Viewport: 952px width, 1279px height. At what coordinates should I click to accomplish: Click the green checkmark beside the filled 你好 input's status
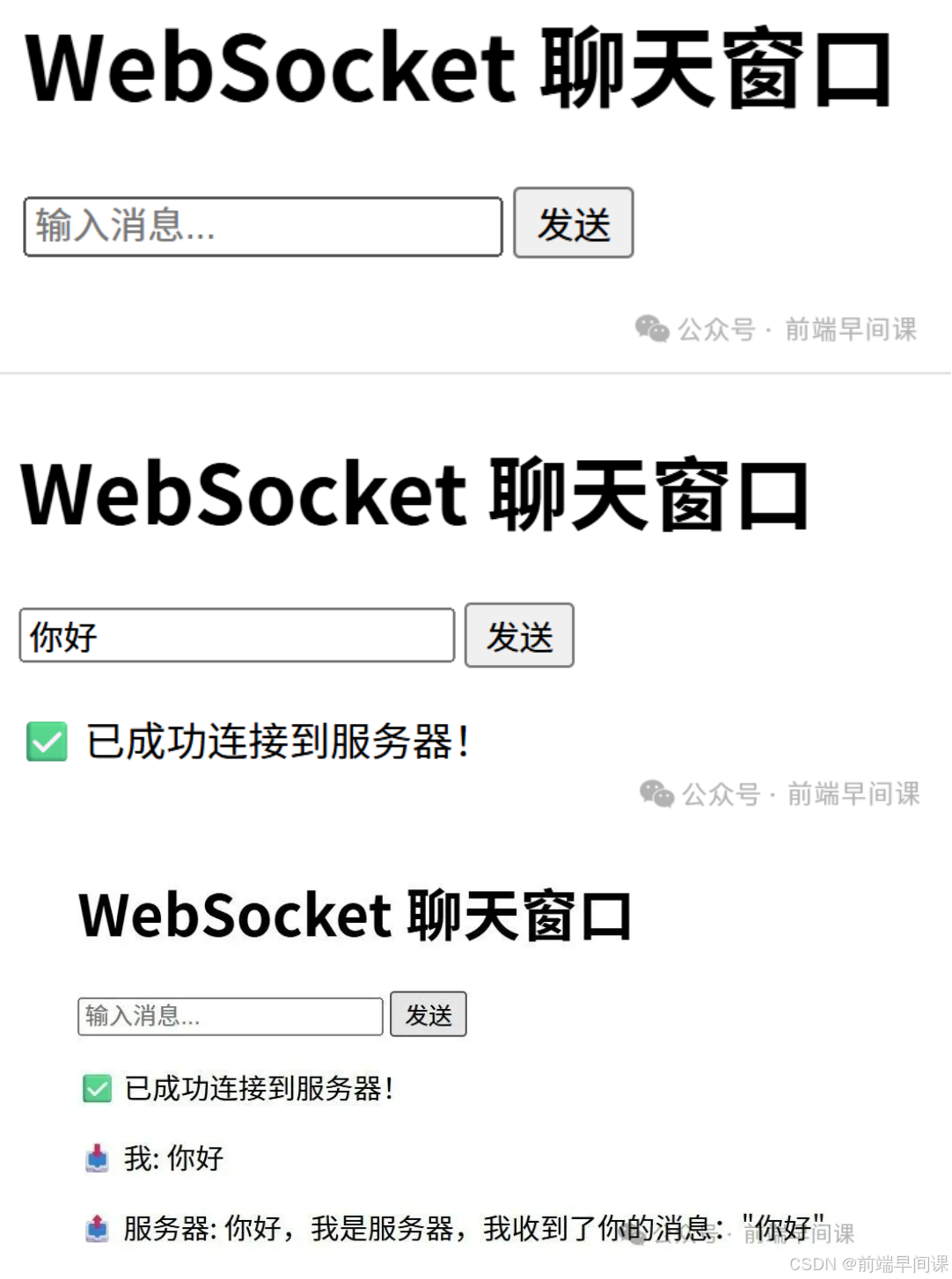(47, 742)
